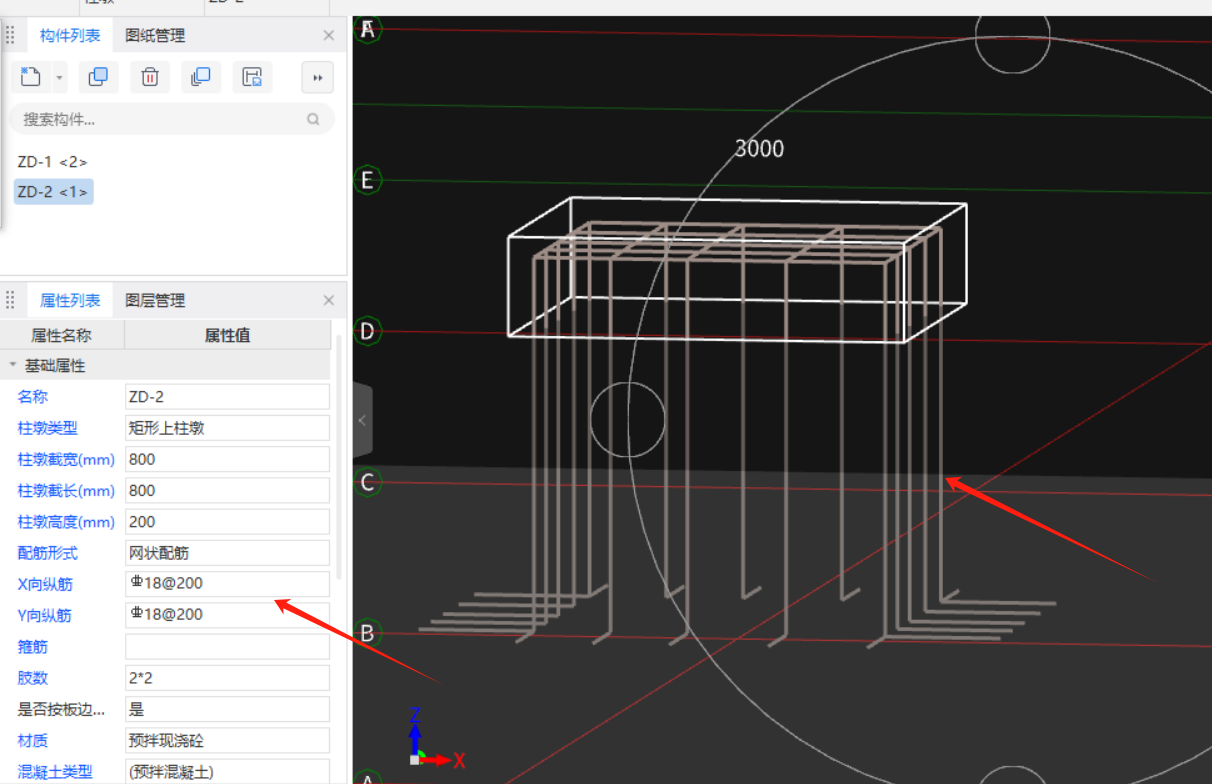
Task: Click the 配筋形式 property label
Action: tap(48, 553)
